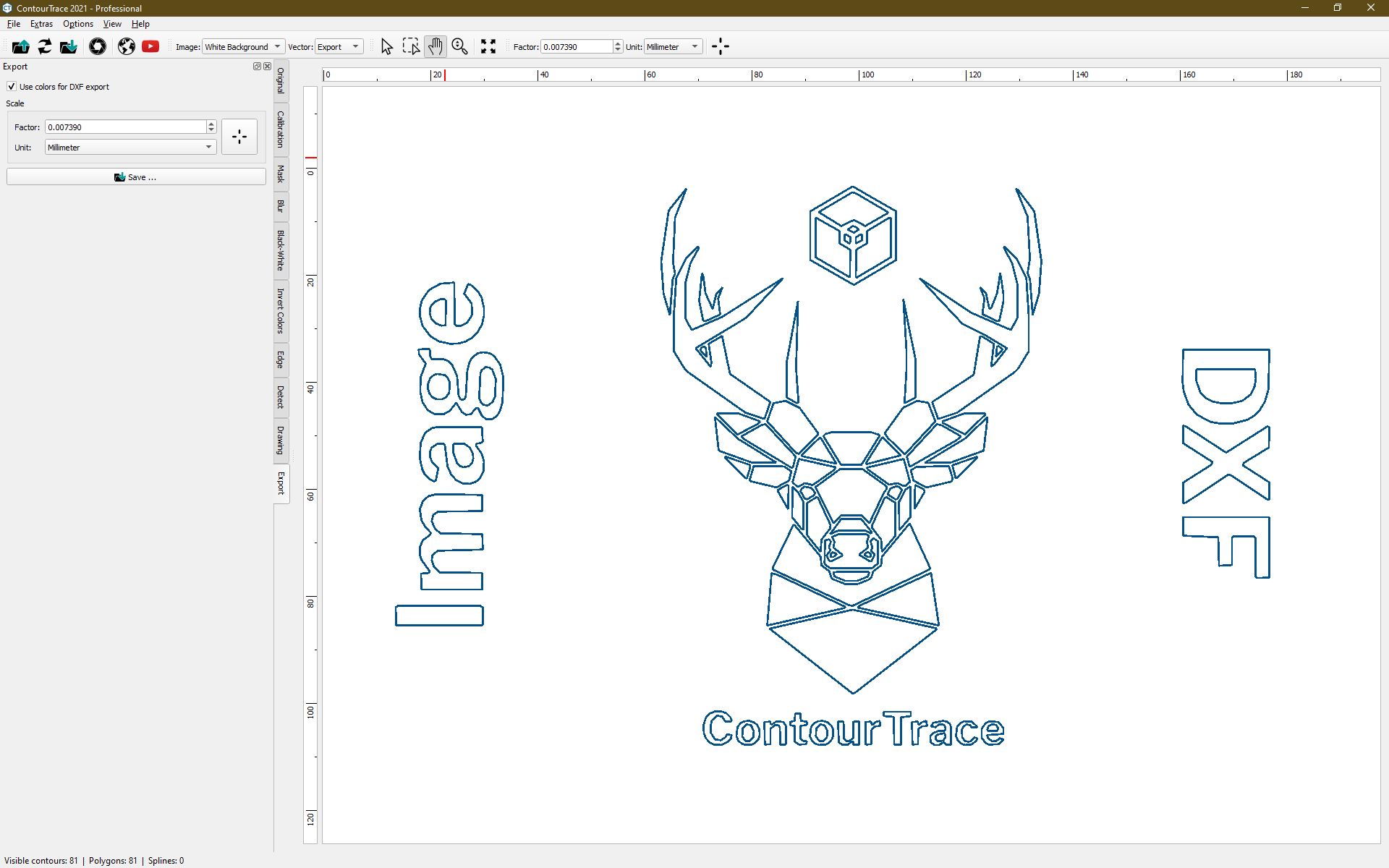This screenshot has height=868, width=1389.
Task: Open the YouTube icon link
Action: [x=150, y=46]
